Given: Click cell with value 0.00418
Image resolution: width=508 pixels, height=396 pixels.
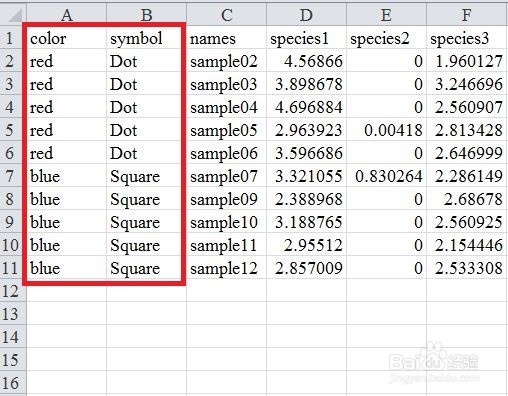Looking at the screenshot, I should [x=386, y=129].
